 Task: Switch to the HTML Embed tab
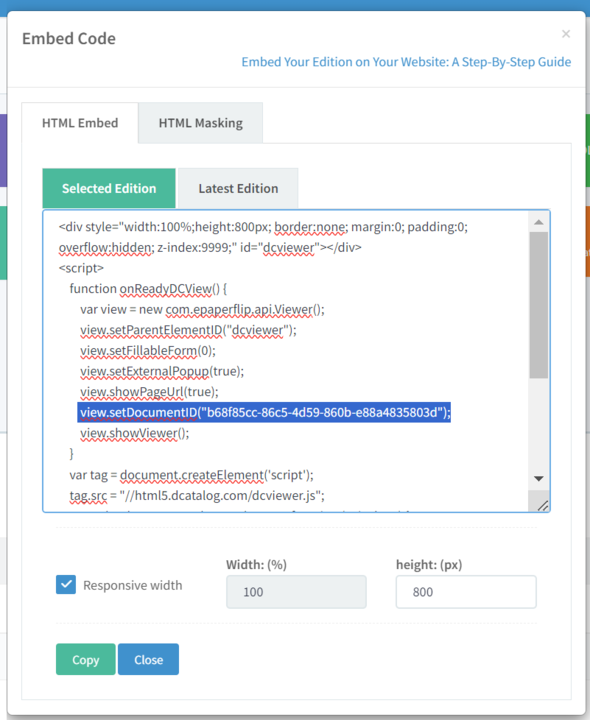tap(80, 123)
